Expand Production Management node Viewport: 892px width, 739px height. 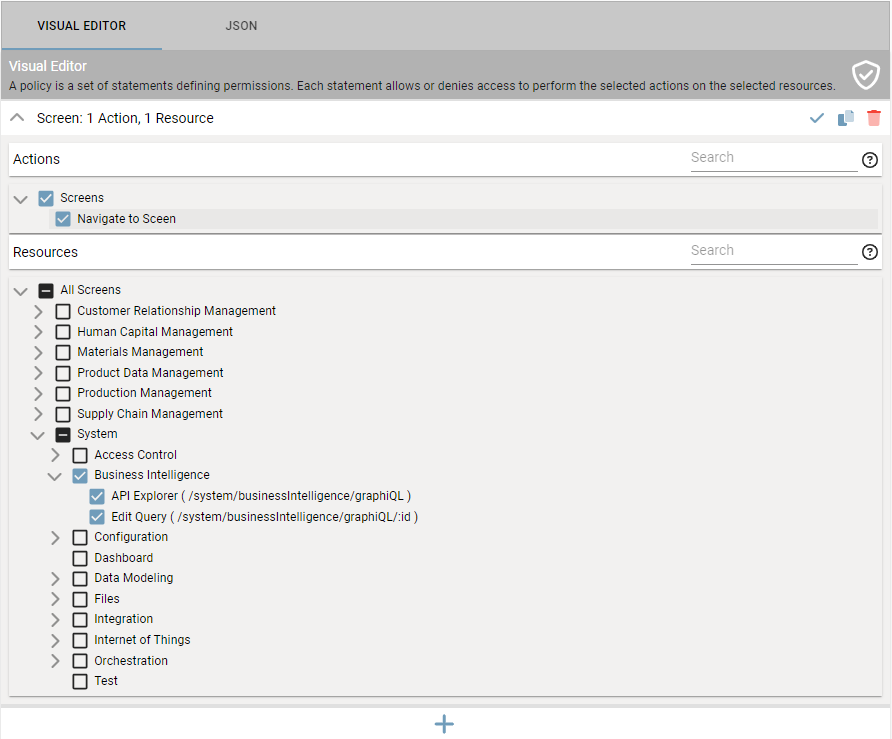point(38,394)
